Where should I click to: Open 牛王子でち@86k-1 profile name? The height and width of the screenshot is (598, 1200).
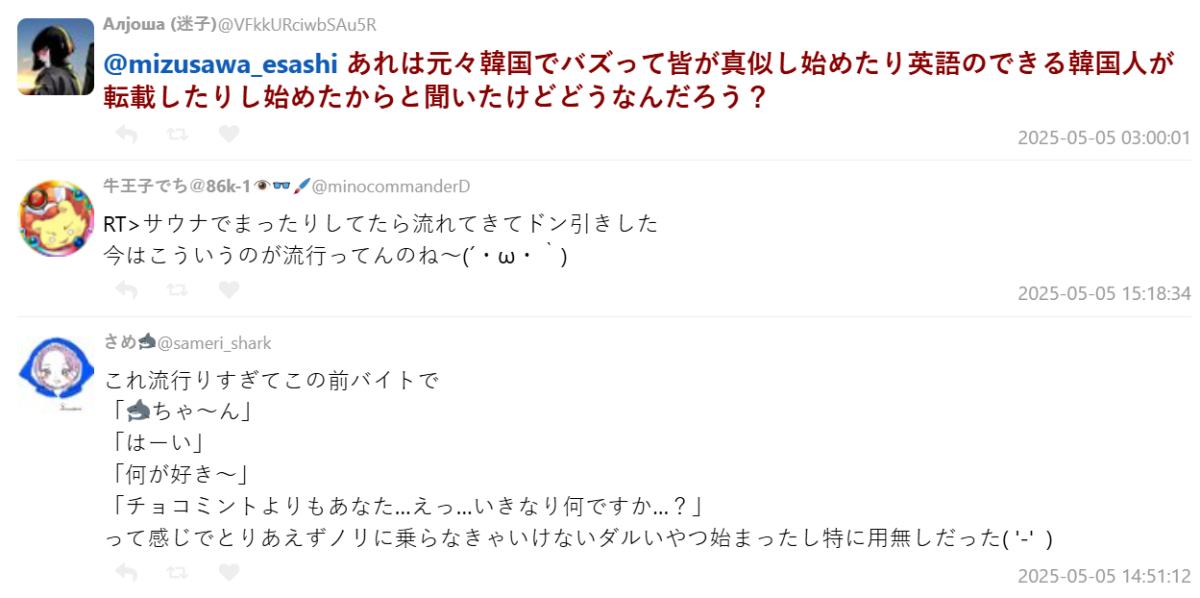(177, 186)
